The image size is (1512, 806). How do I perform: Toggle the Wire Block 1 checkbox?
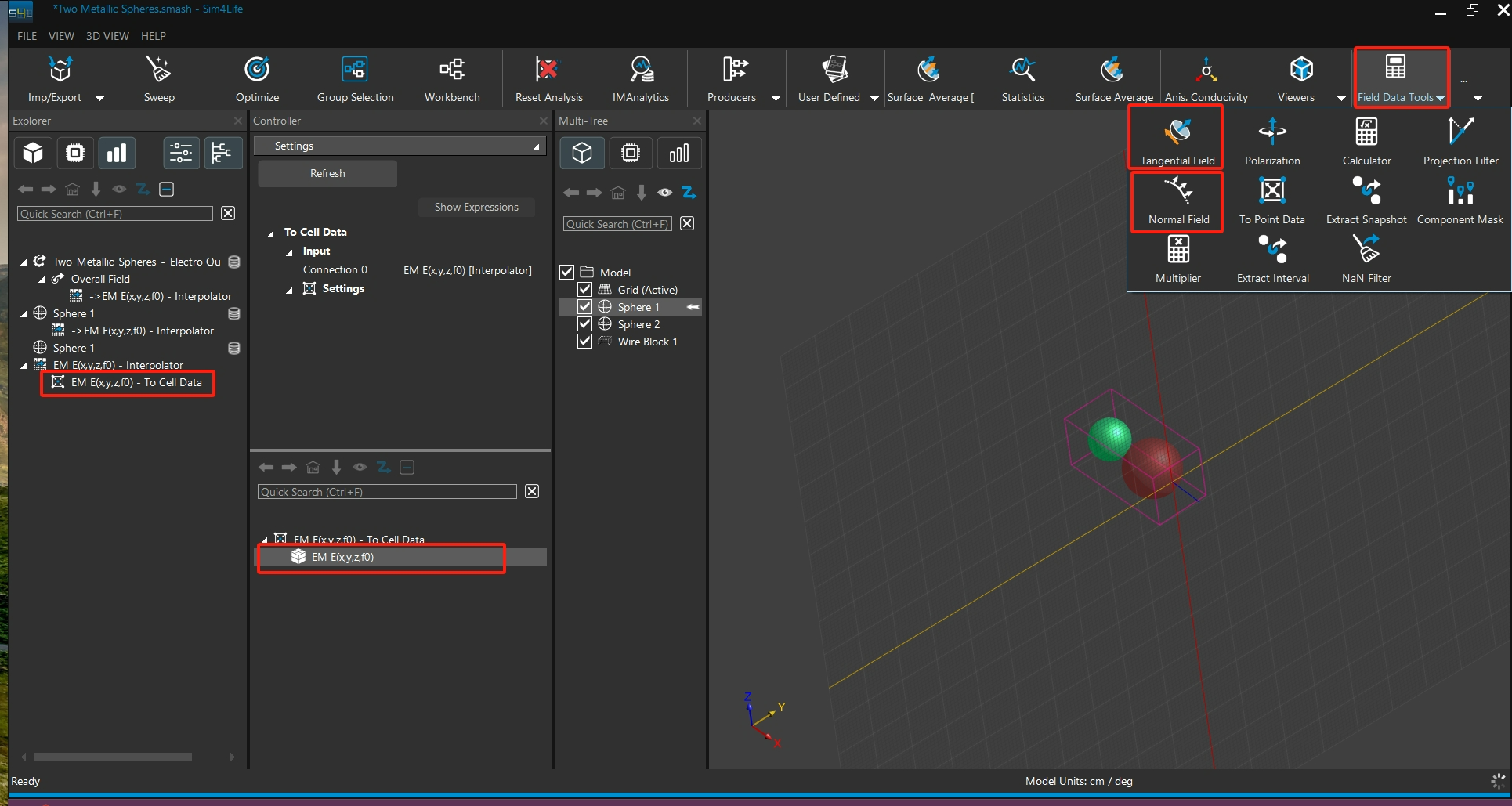pos(584,342)
